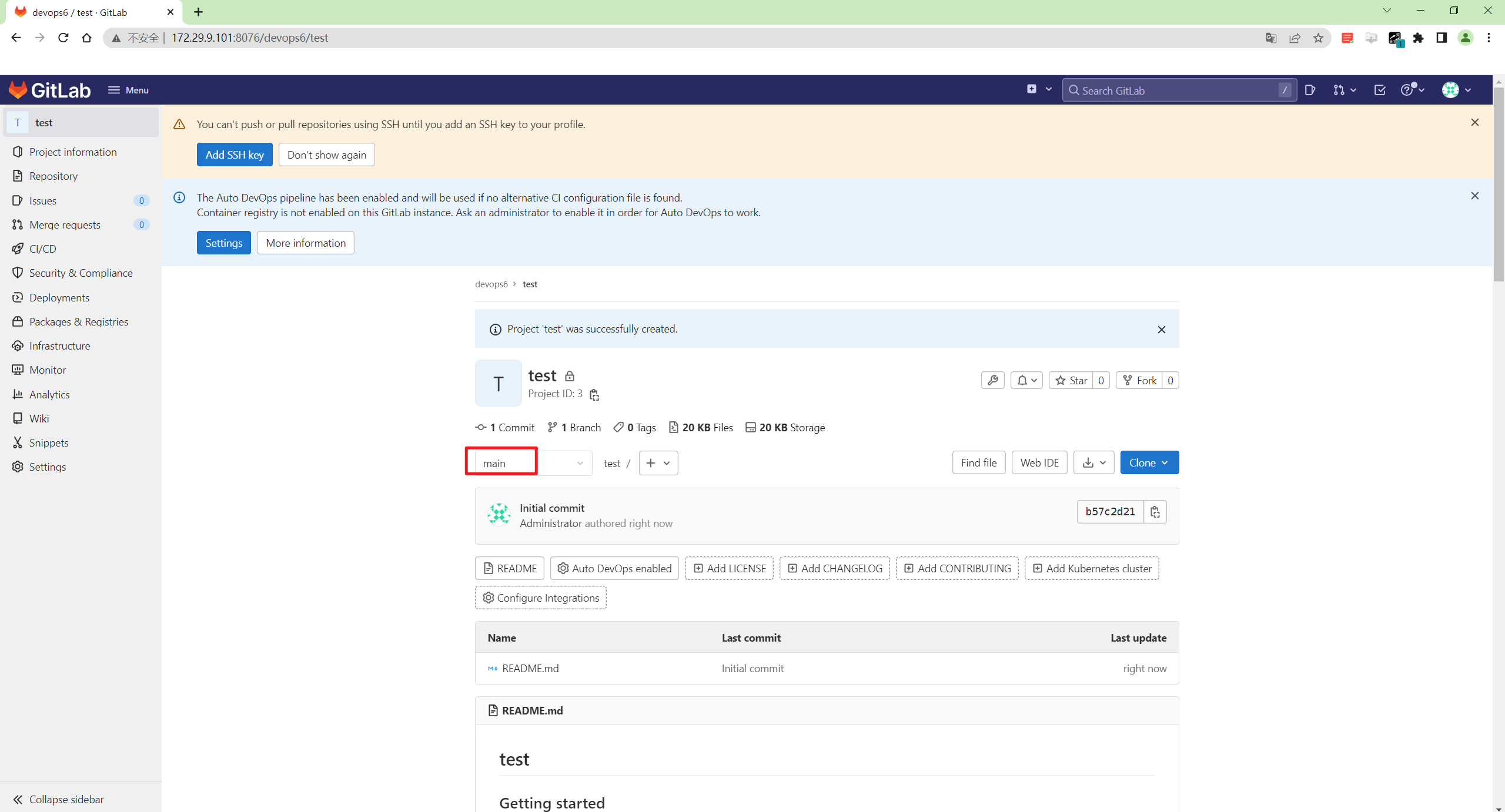Copy the project ID to clipboard
This screenshot has height=812, width=1505.
594,395
